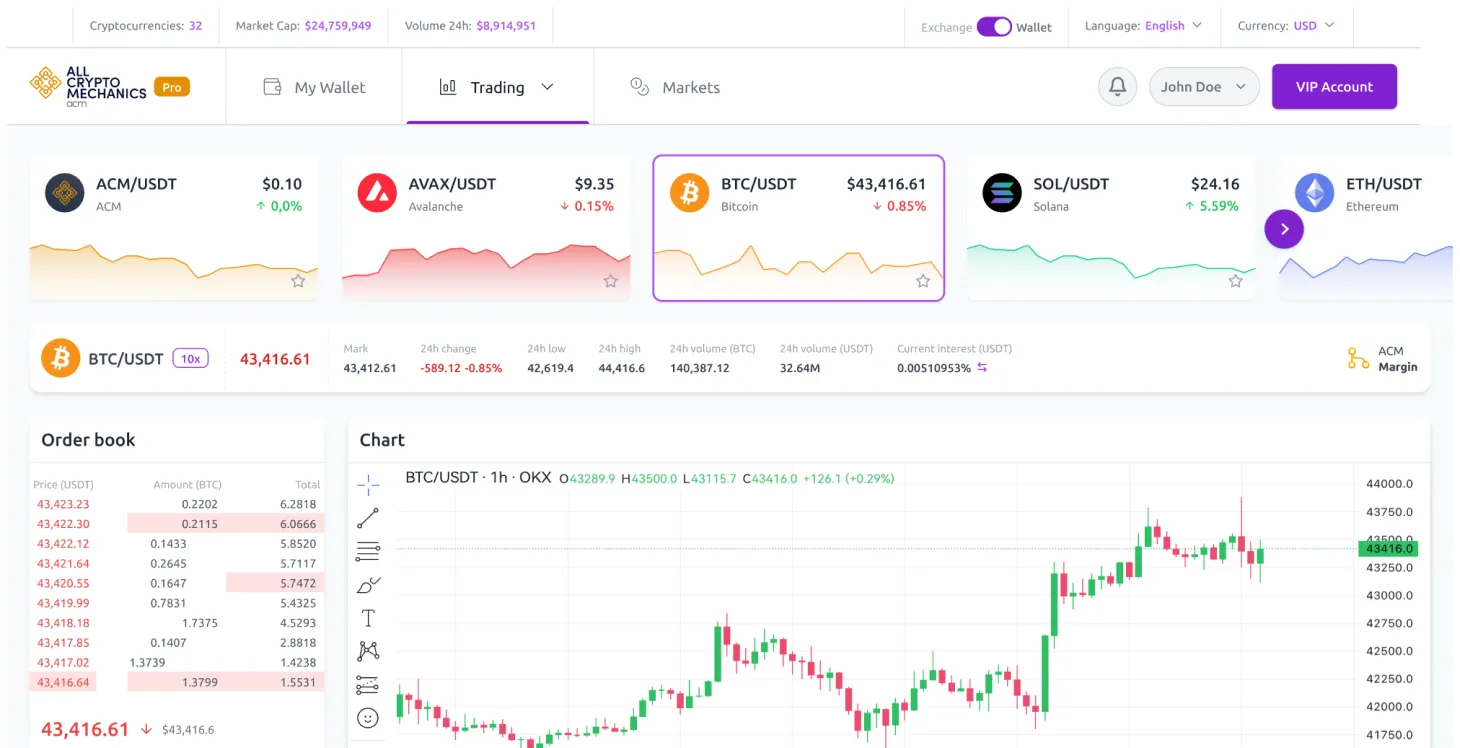Image resolution: width=1460 pixels, height=748 pixels.
Task: Click the VIP Account button
Action: tap(1334, 87)
